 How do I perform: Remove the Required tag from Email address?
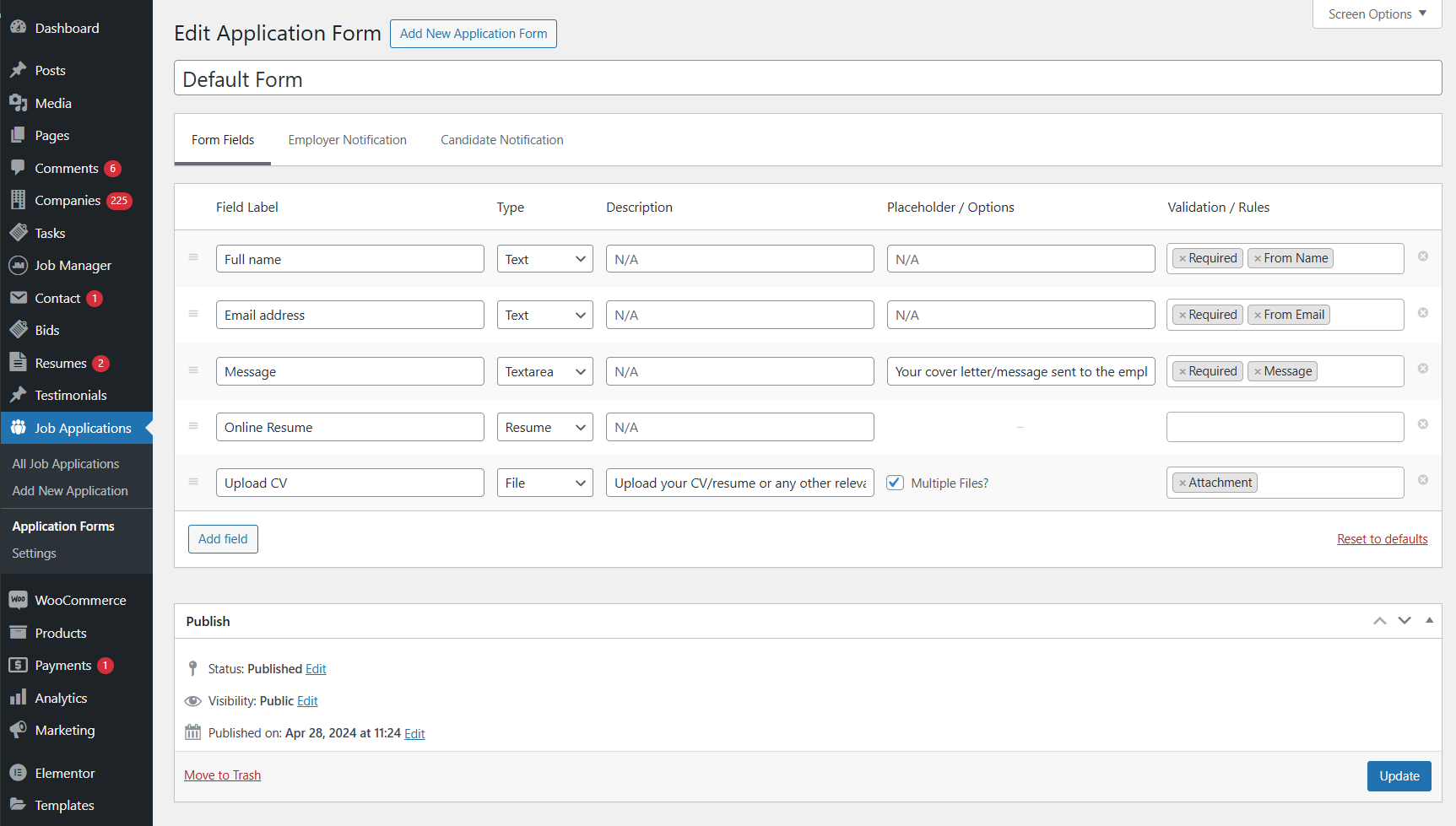click(x=1183, y=315)
